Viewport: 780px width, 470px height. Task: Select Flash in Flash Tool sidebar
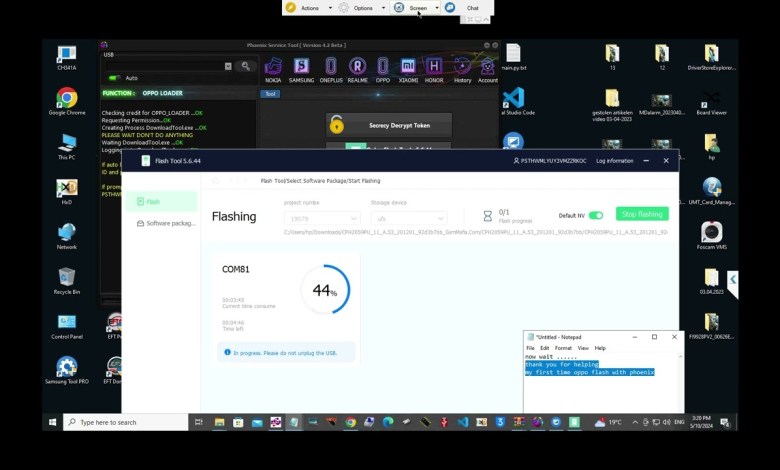161,201
